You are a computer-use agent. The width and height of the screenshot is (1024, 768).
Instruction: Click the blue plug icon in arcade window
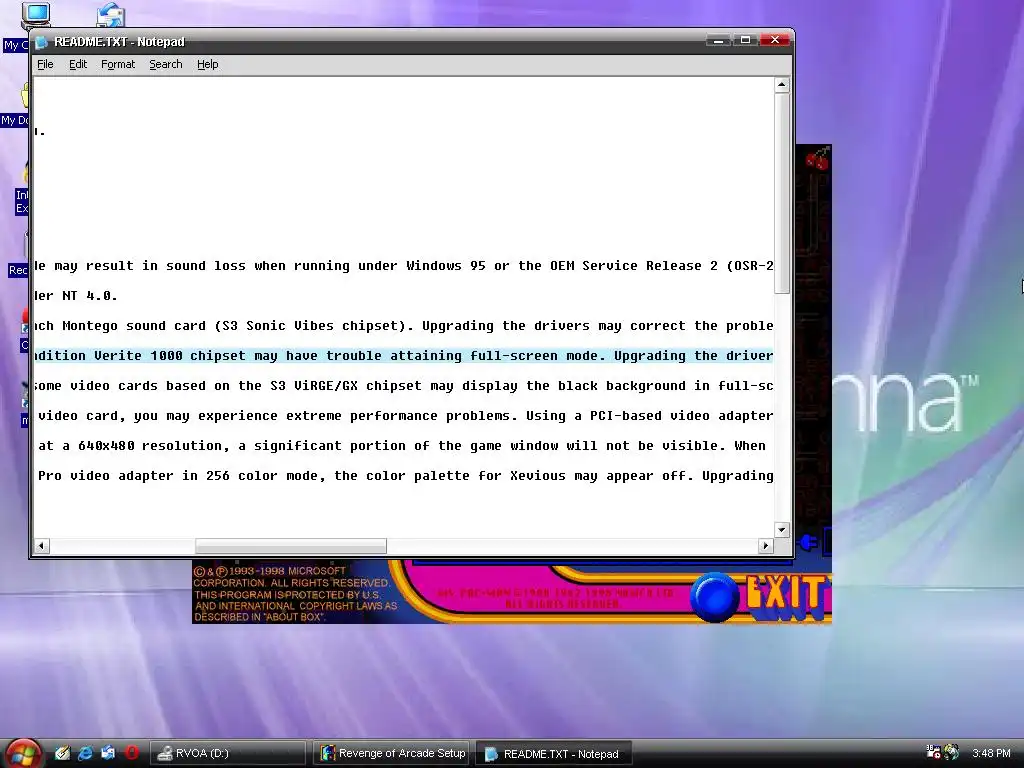pyautogui.click(x=808, y=542)
